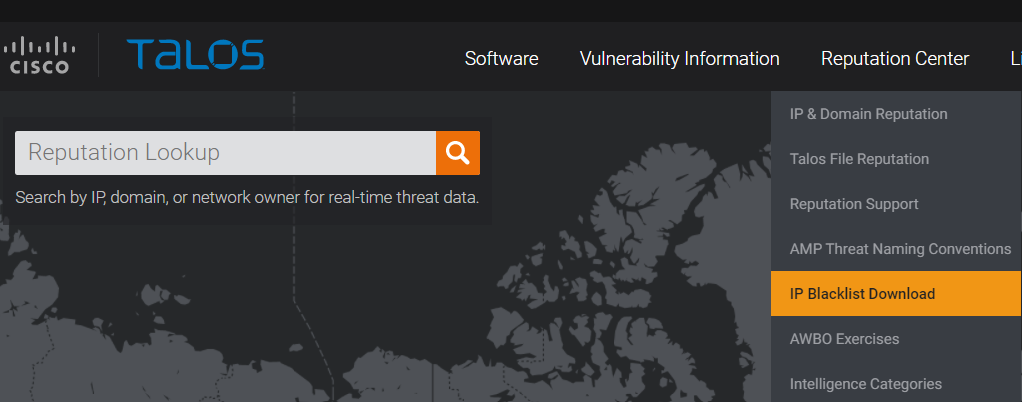Open the Software menu
Image resolution: width=1022 pixels, height=402 pixels.
501,59
